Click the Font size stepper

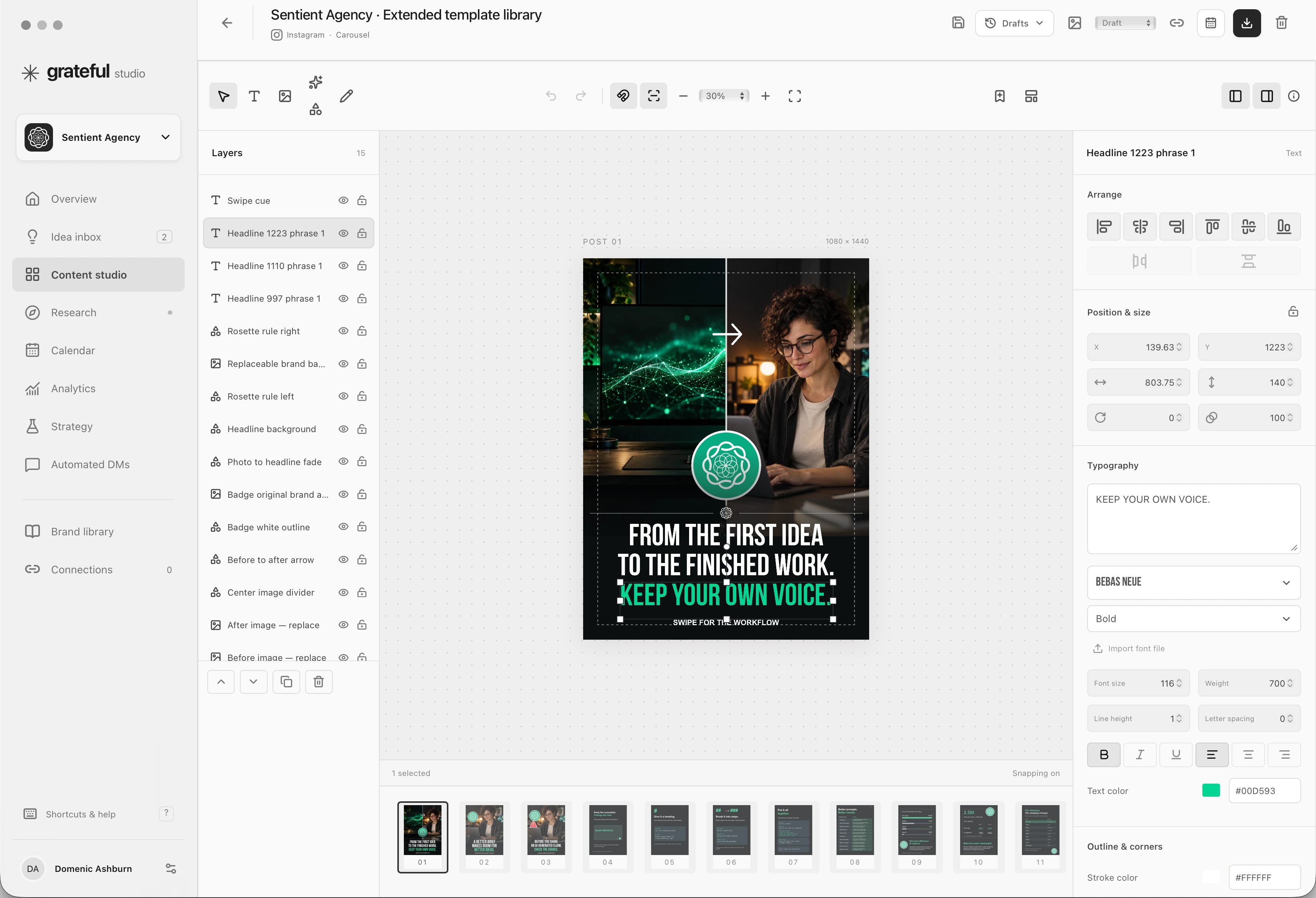point(1180,683)
